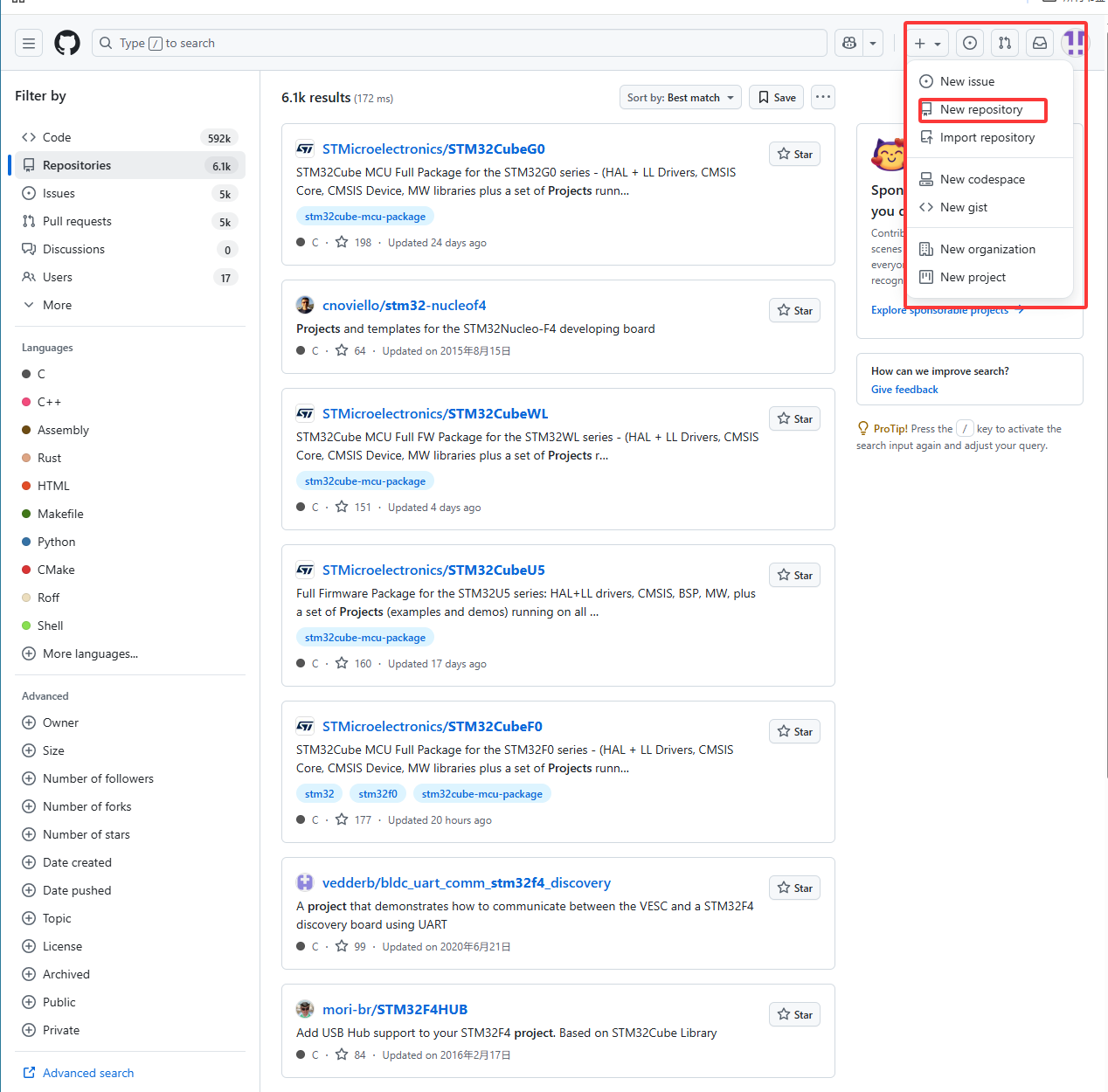Open the Copilot dropdown arrow in header

pyautogui.click(x=872, y=43)
